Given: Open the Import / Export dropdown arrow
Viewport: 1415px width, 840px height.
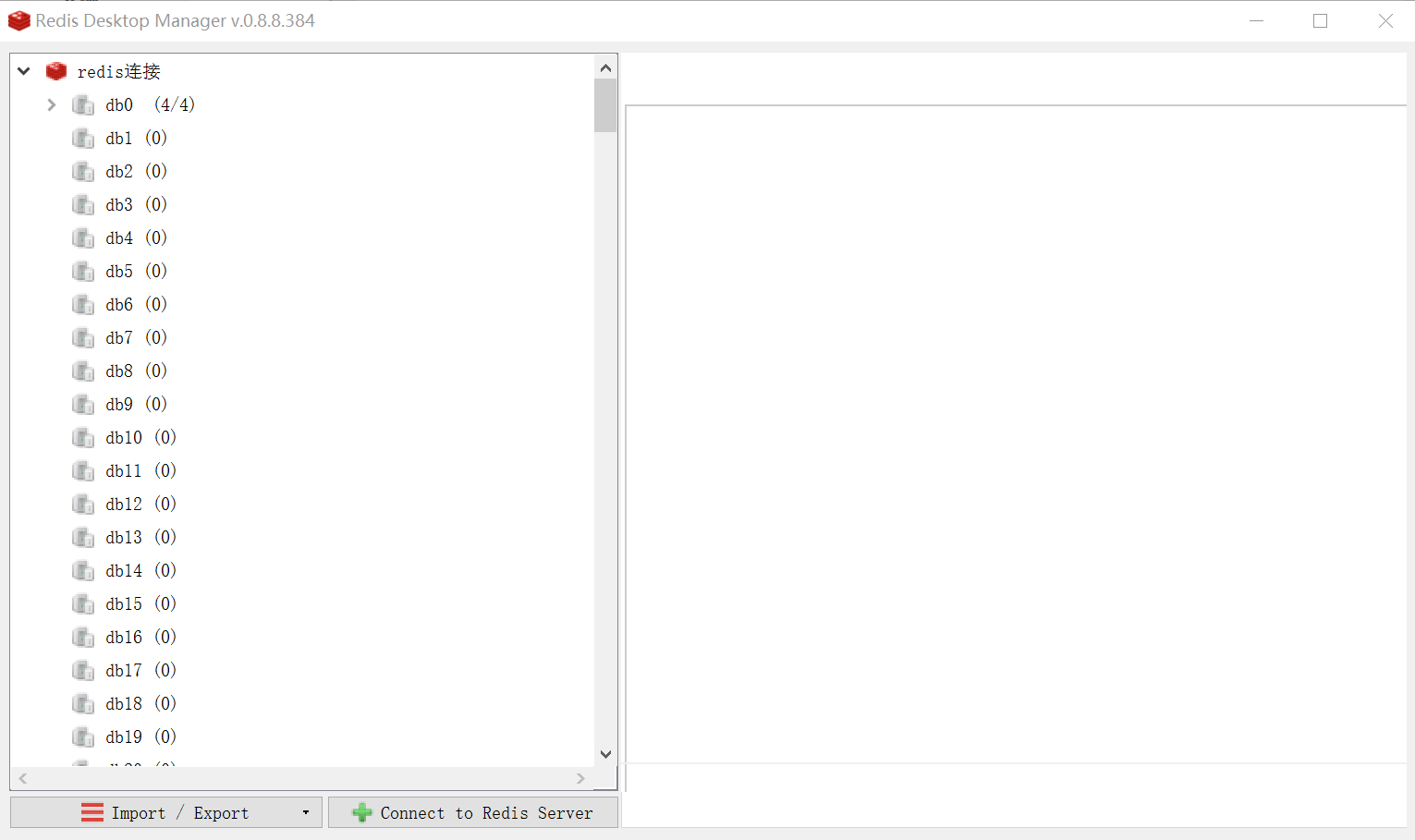Looking at the screenshot, I should (306, 813).
